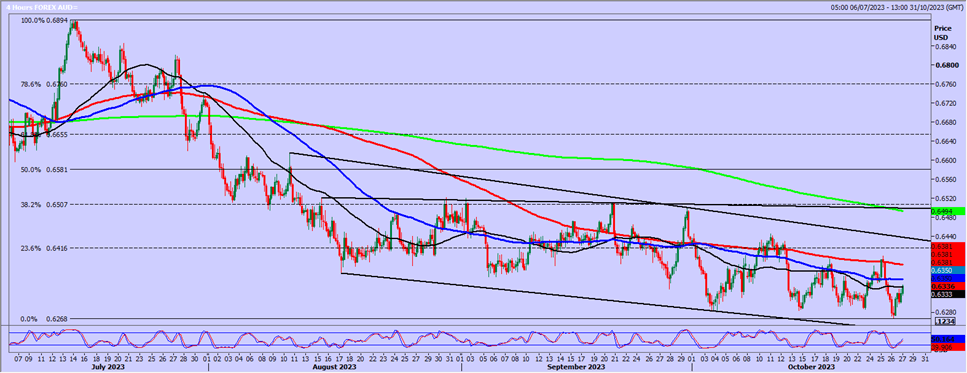Screen dimensions: 967x373
Task: Click the 1234 scale button below the price axis
Action: 944,321
